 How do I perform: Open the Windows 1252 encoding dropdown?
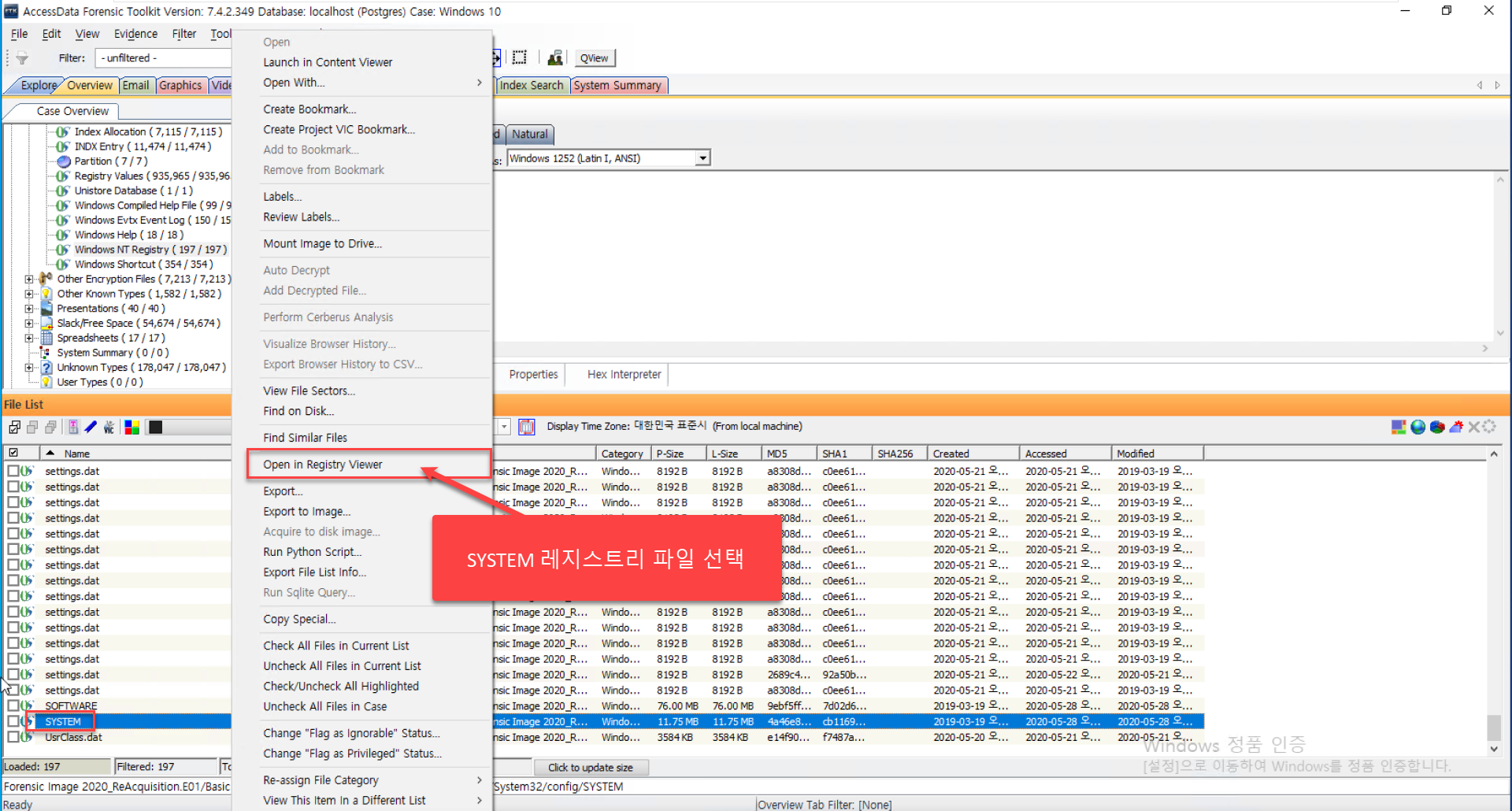pyautogui.click(x=702, y=158)
